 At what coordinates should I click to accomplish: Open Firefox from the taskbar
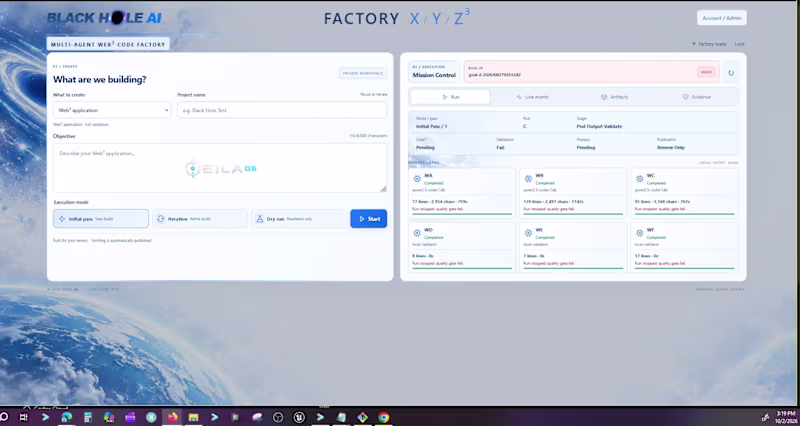[x=172, y=417]
